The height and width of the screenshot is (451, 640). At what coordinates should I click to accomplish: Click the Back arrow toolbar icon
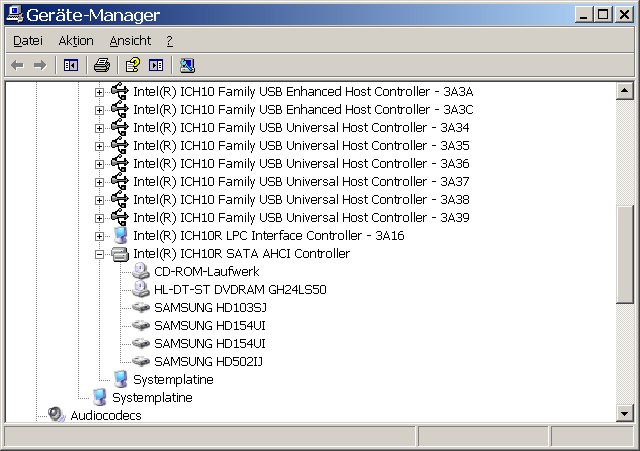(17, 65)
